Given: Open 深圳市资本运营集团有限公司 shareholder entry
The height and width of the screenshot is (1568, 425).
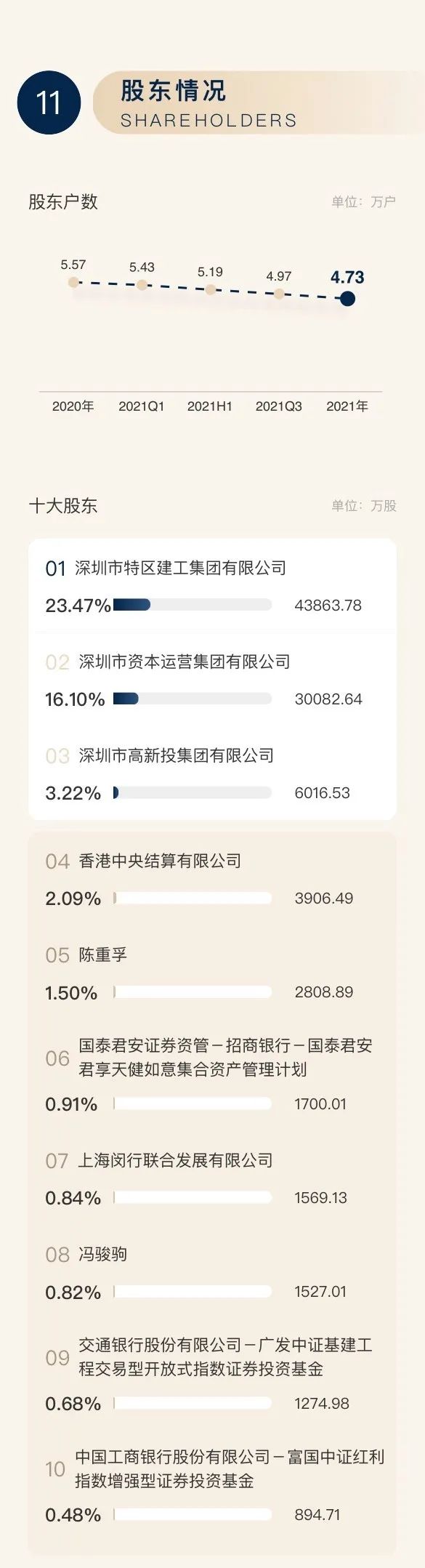Looking at the screenshot, I should click(212, 680).
